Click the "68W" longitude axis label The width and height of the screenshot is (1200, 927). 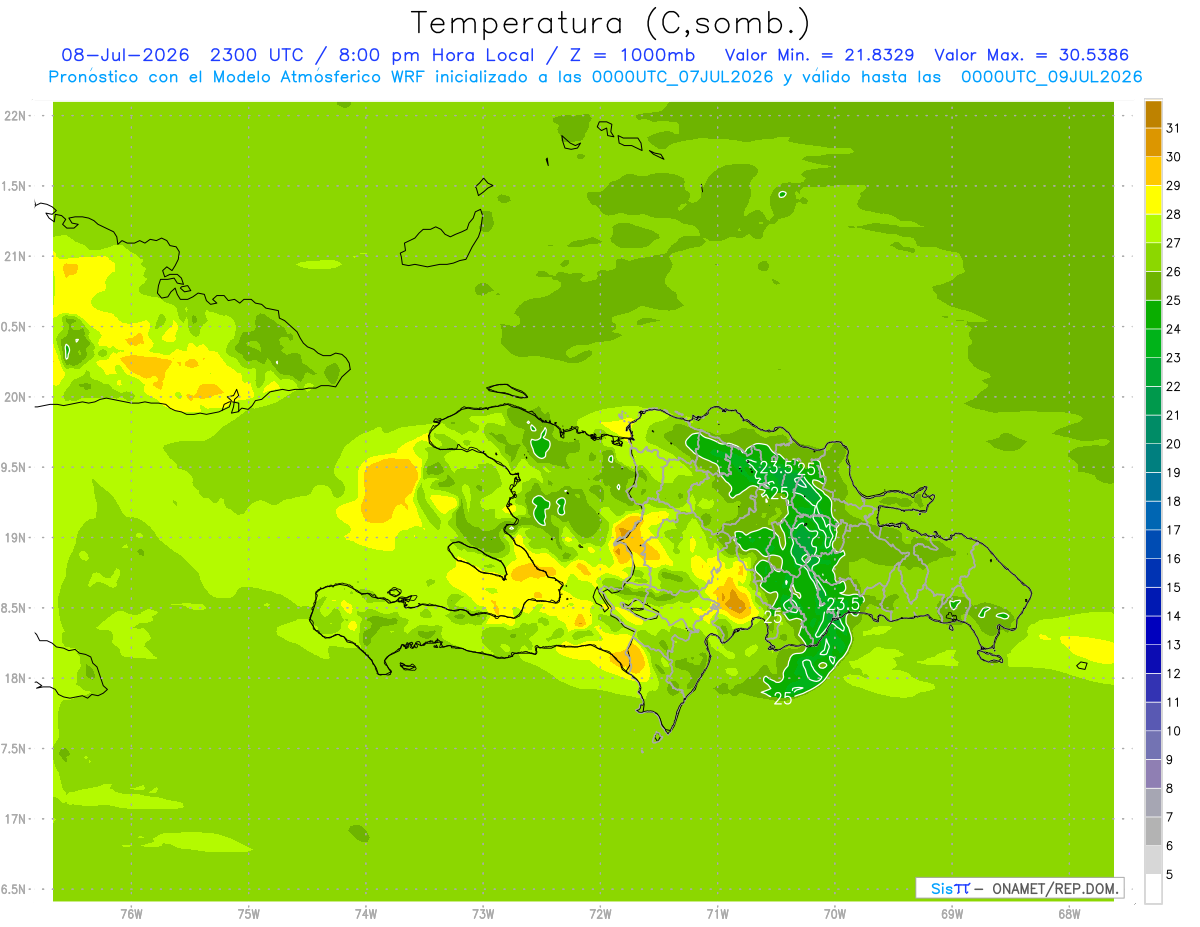point(1069,913)
